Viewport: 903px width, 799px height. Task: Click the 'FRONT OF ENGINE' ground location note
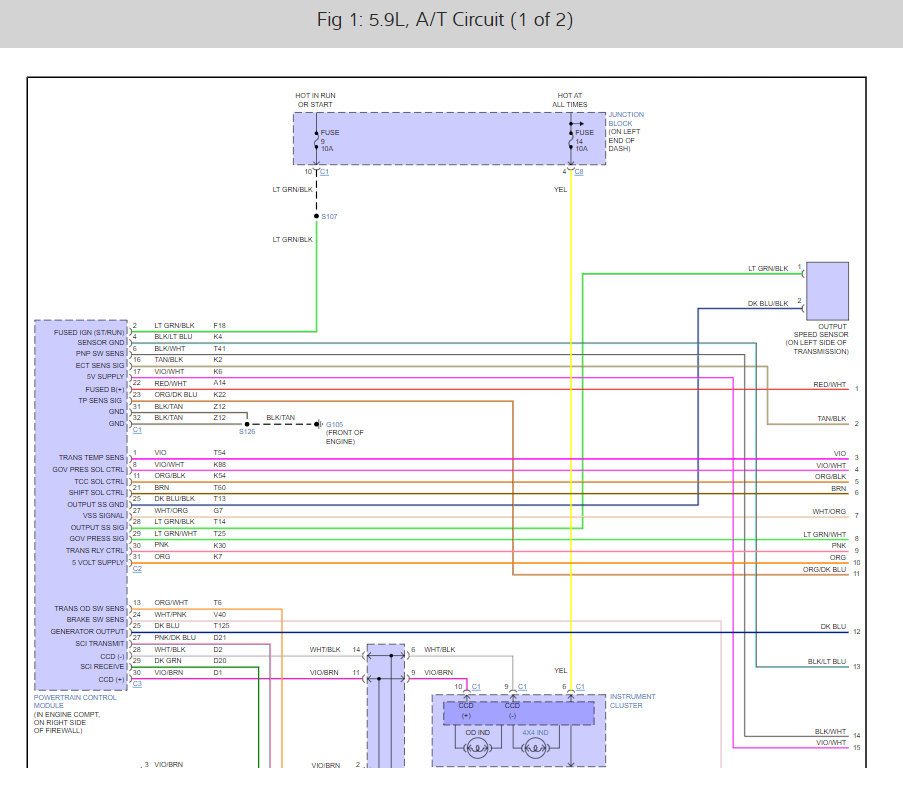(344, 437)
